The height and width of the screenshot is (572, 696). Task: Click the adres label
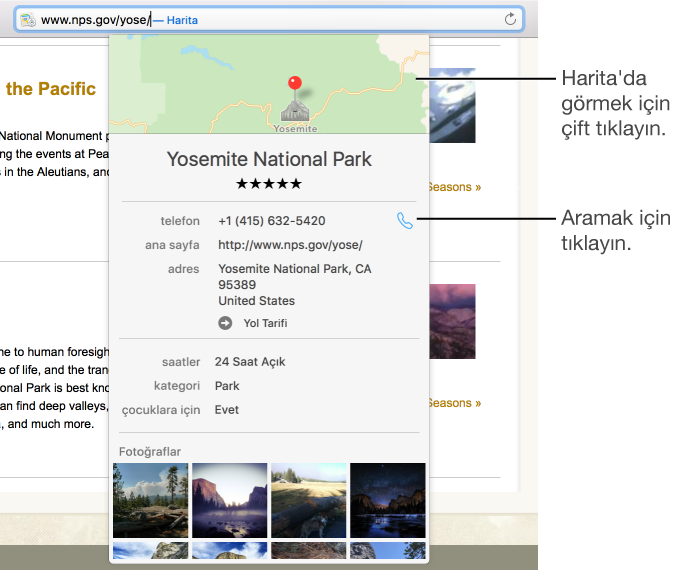[x=183, y=269]
